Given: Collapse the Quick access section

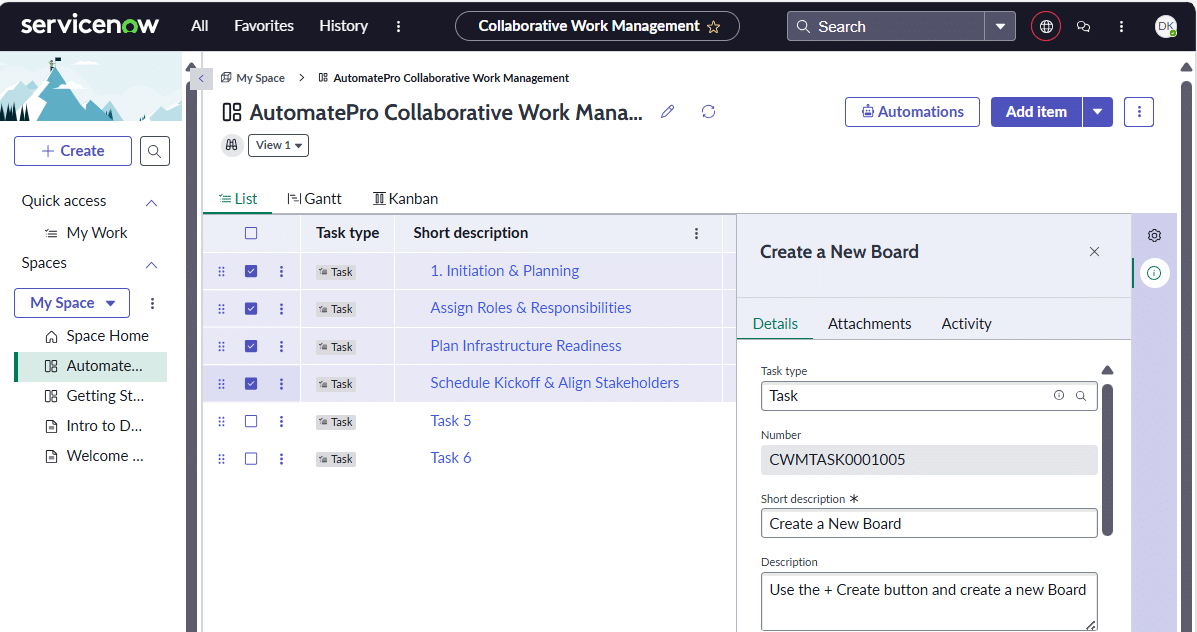Looking at the screenshot, I should point(151,200).
